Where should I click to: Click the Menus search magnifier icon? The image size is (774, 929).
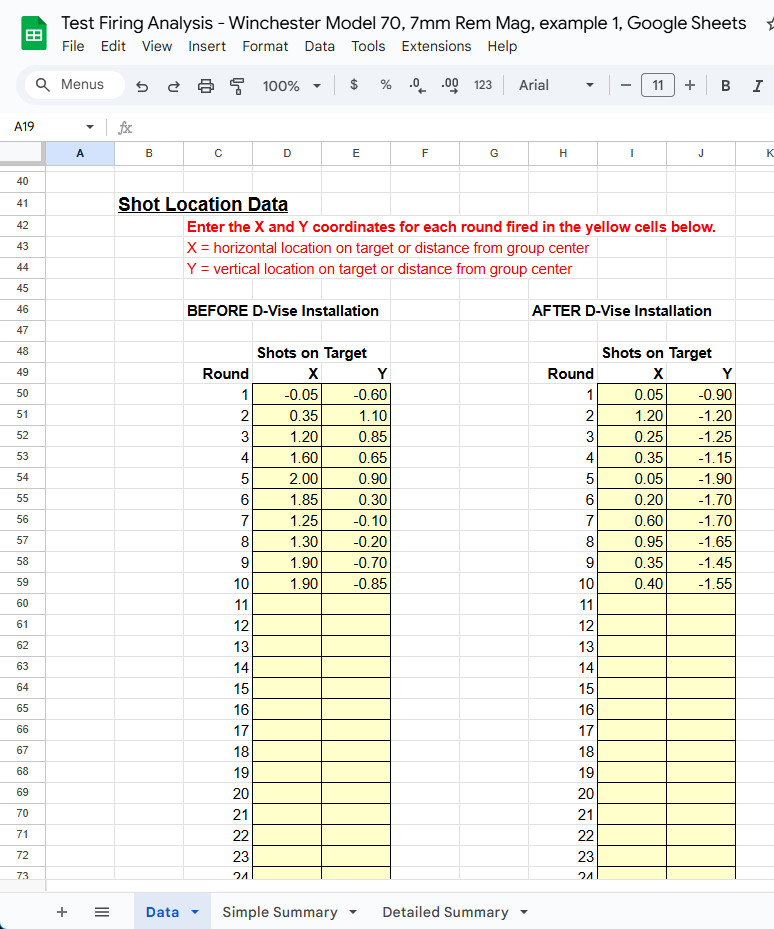pos(43,85)
